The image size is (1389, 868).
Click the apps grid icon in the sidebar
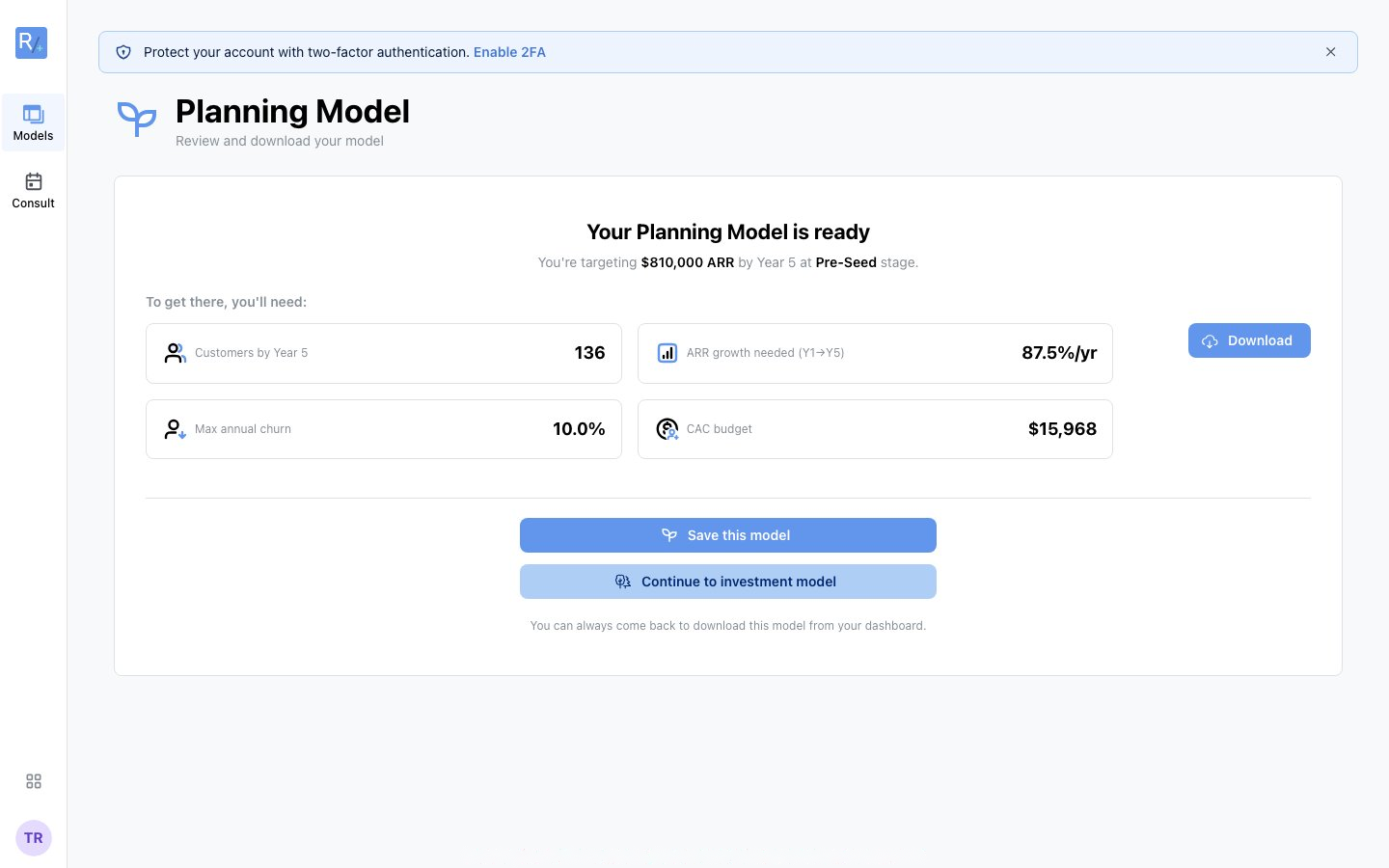[34, 781]
